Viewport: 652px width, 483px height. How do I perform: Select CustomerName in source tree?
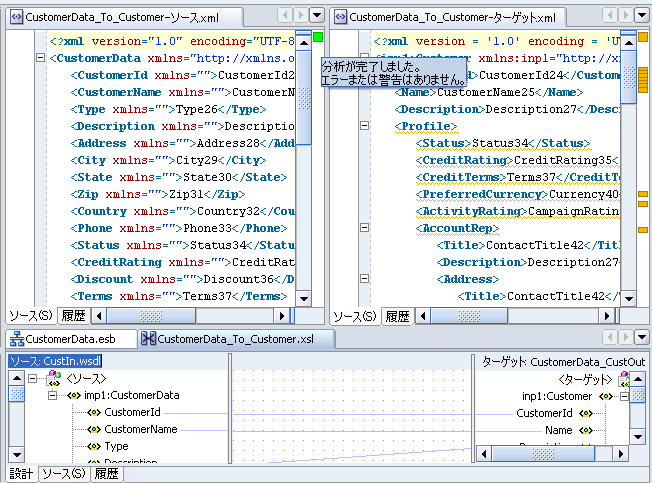pos(141,429)
